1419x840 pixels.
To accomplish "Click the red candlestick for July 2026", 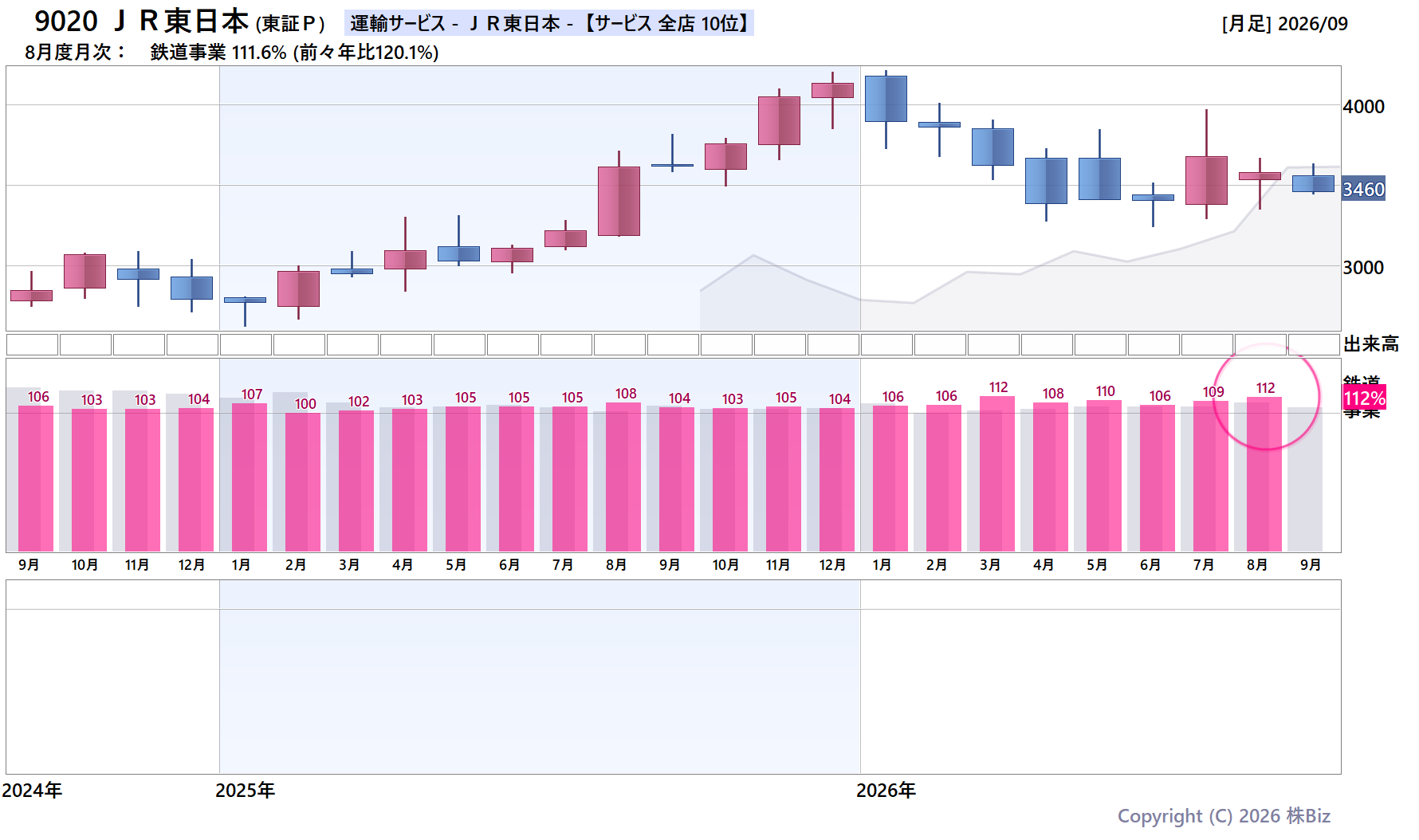I will [x=1206, y=181].
